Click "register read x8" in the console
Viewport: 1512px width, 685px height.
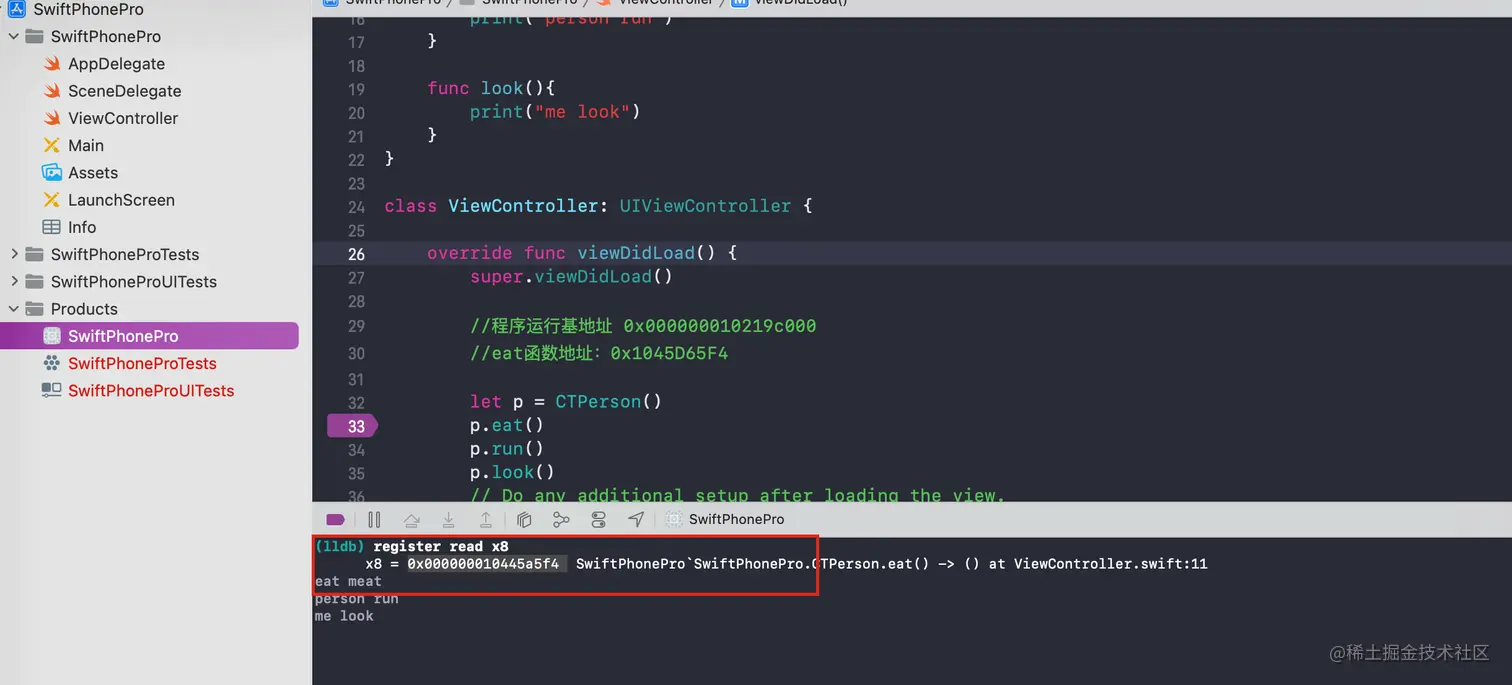tap(441, 547)
